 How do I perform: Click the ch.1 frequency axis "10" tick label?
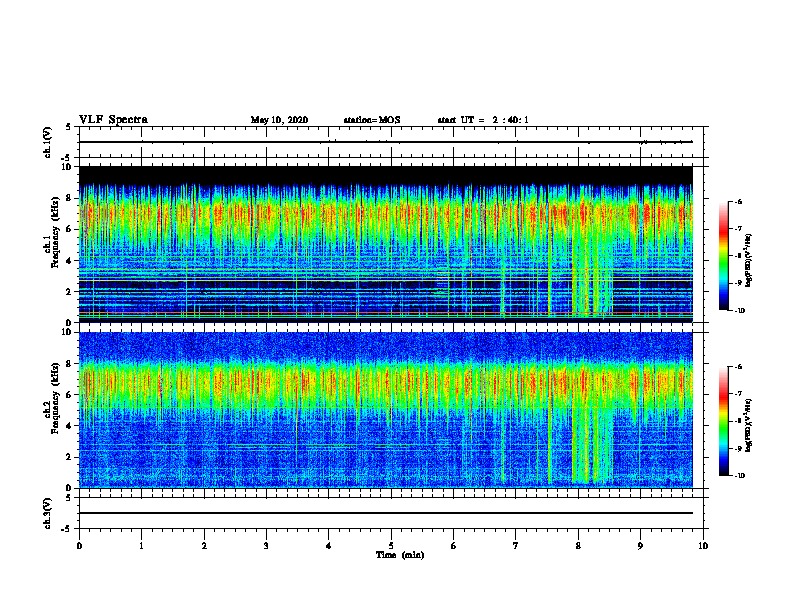[67, 167]
